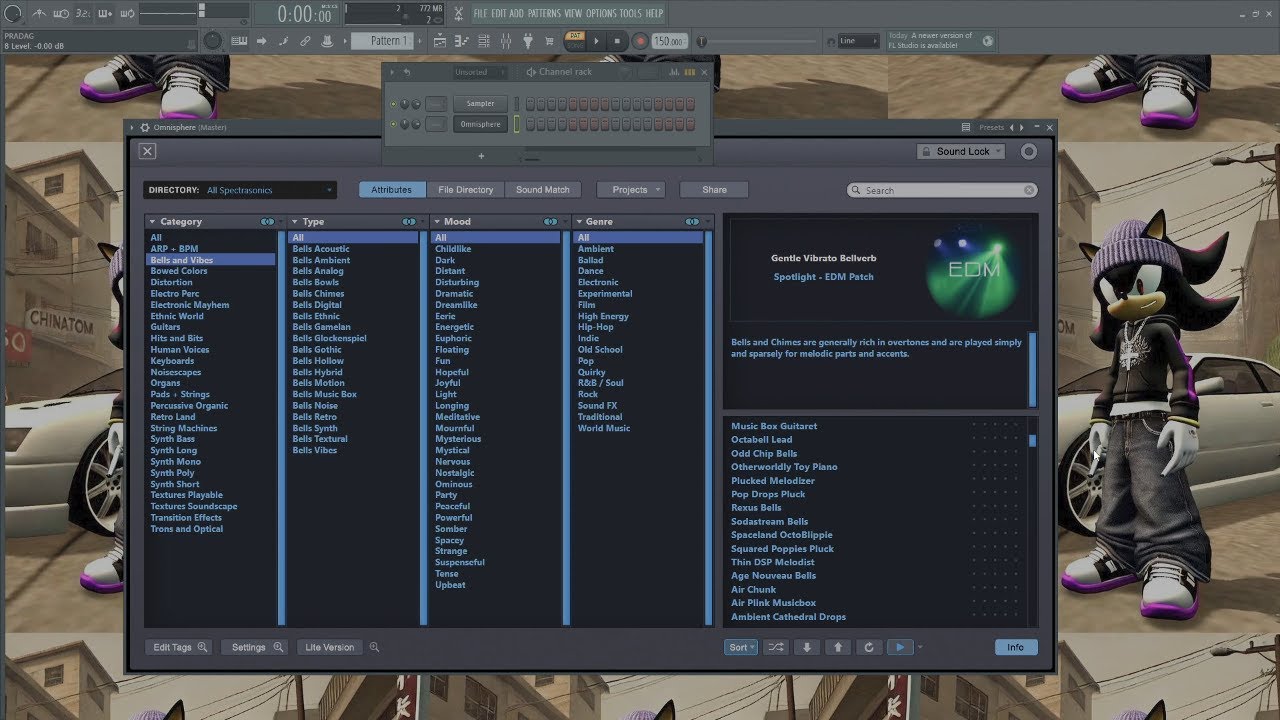This screenshot has height=720, width=1280.
Task: Open the Pattern 1 selector
Action: (380, 41)
